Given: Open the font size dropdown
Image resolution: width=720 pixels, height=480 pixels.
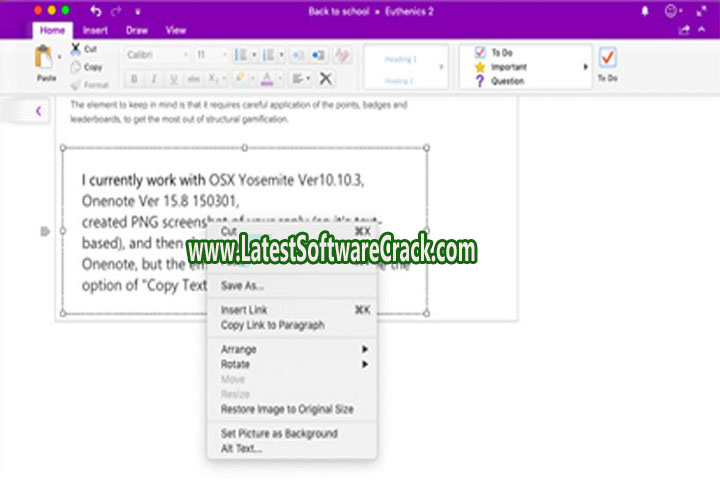Looking at the screenshot, I should point(210,55).
